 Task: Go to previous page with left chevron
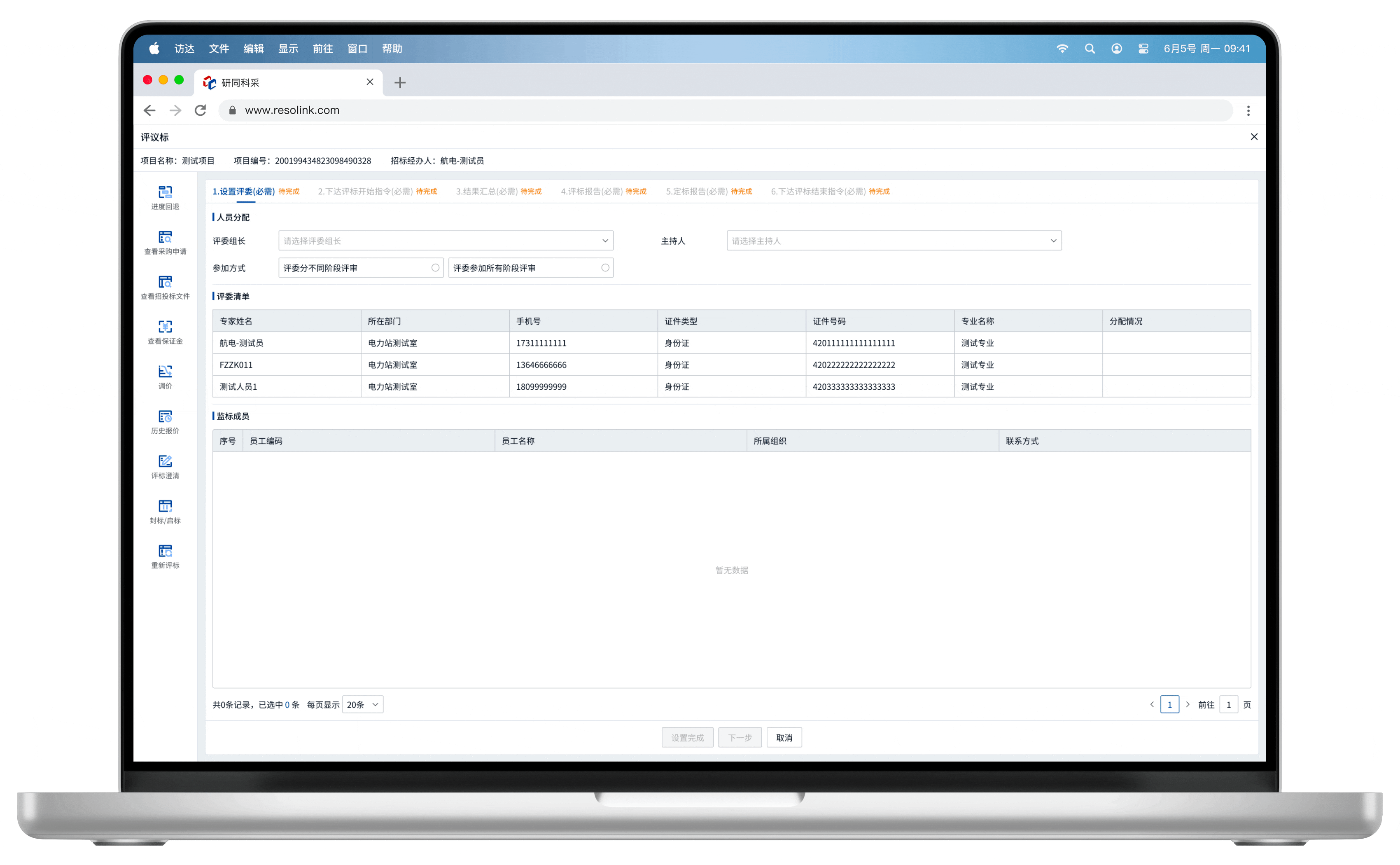point(1151,704)
